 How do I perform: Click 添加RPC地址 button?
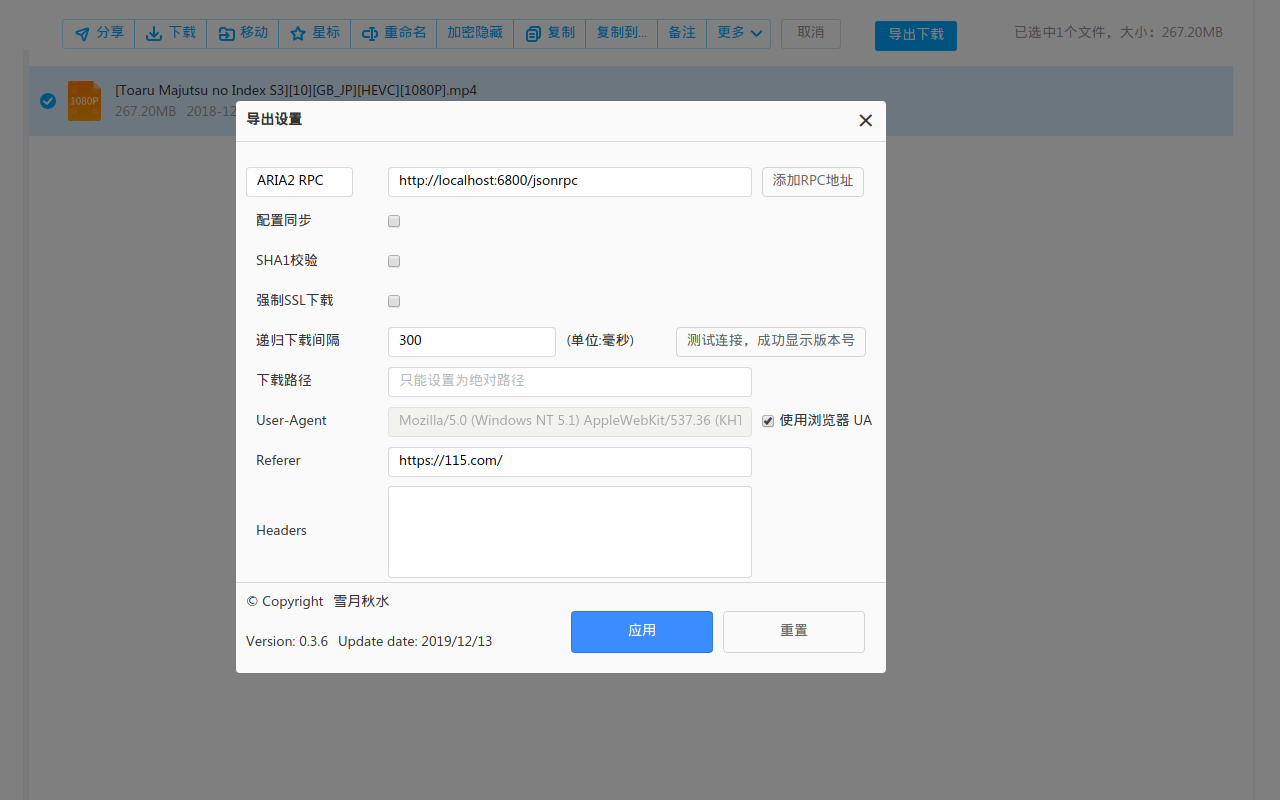coord(813,181)
